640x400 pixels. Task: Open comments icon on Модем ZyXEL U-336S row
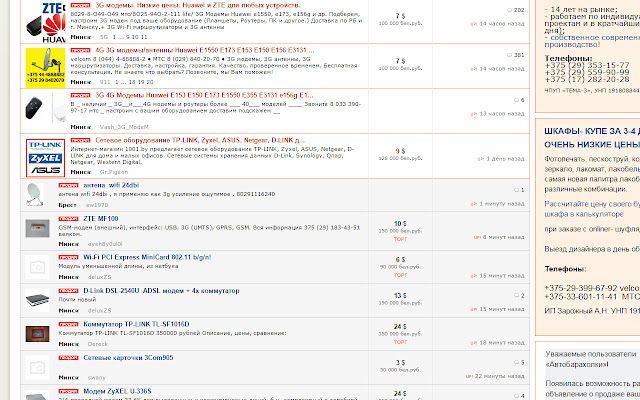tap(516, 396)
